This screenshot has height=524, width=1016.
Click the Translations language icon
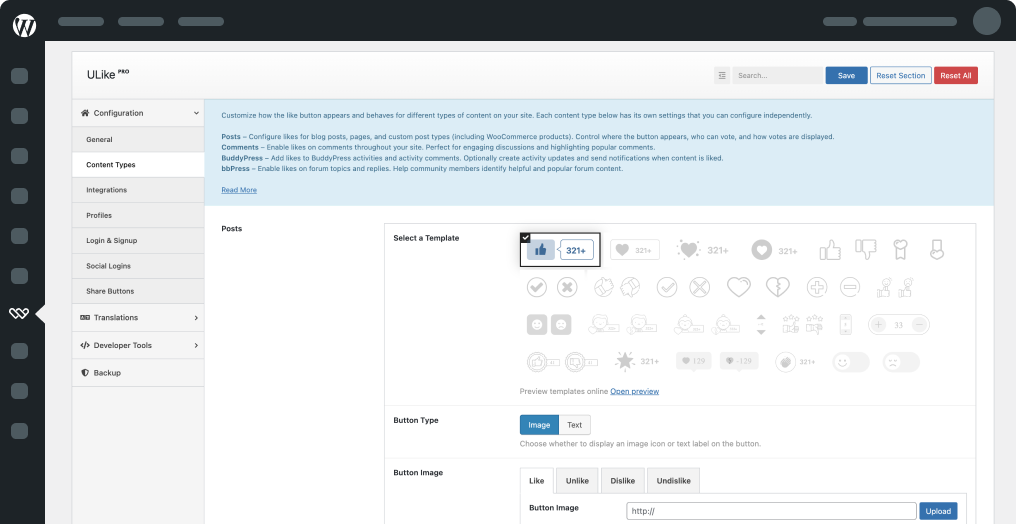(84, 317)
